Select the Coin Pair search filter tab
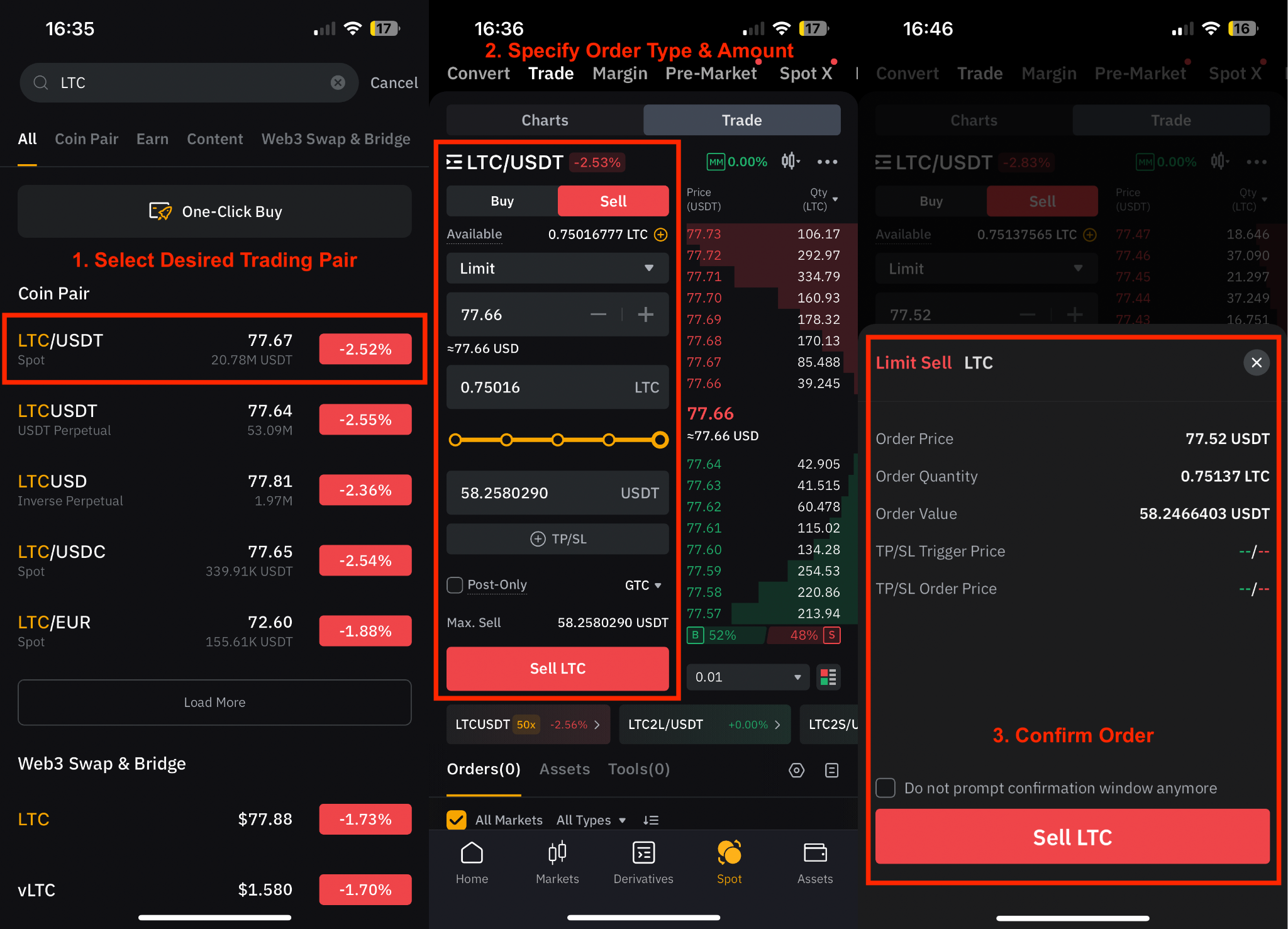This screenshot has height=929, width=1288. coord(86,139)
